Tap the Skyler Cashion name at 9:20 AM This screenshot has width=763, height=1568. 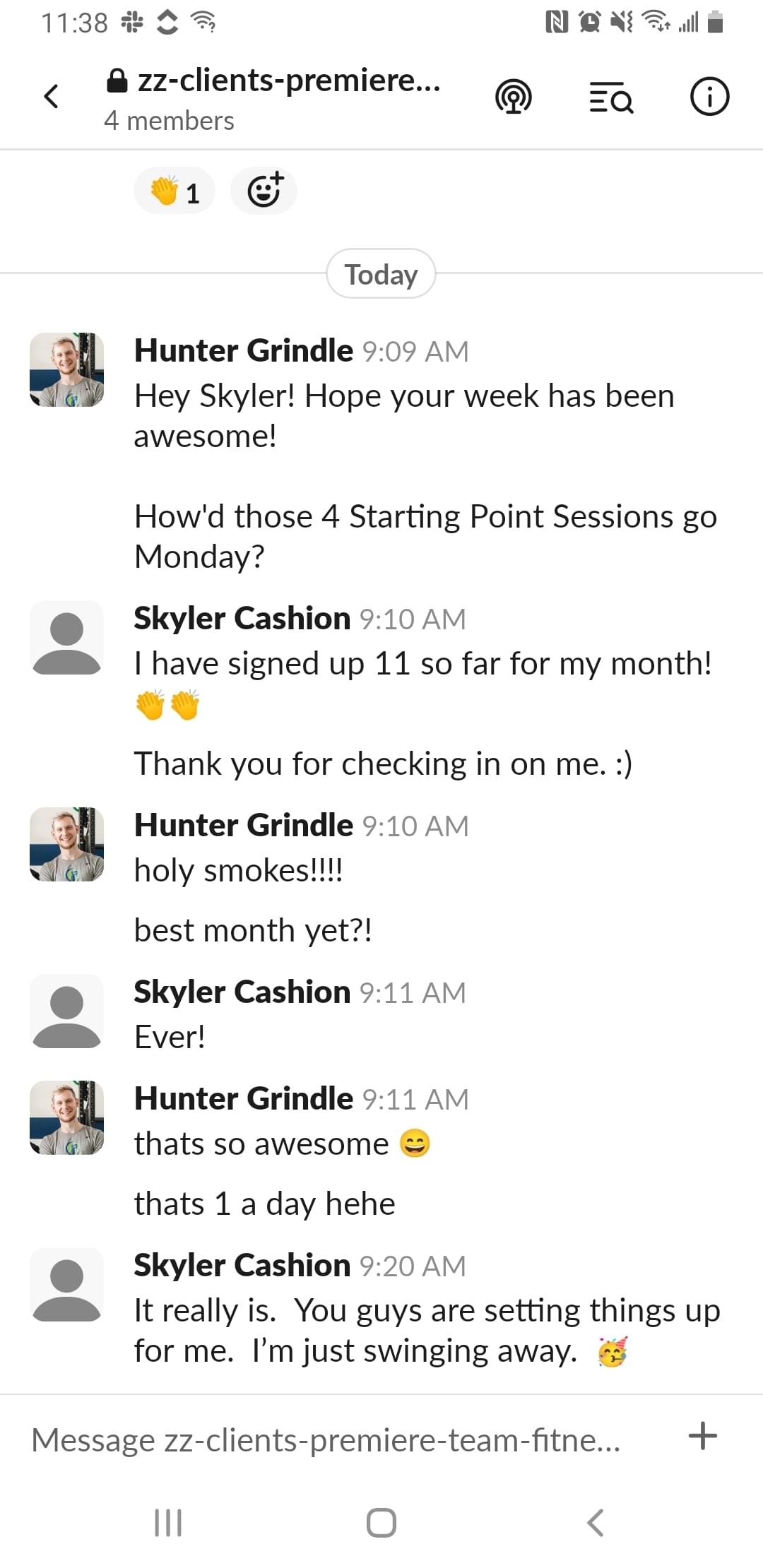[242, 1265]
